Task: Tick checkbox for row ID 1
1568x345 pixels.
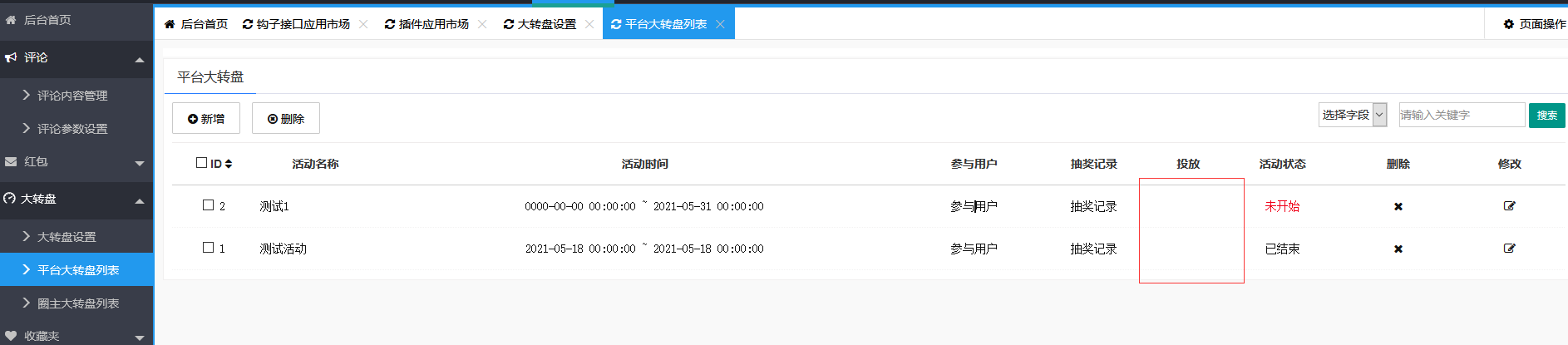Action: click(x=209, y=248)
